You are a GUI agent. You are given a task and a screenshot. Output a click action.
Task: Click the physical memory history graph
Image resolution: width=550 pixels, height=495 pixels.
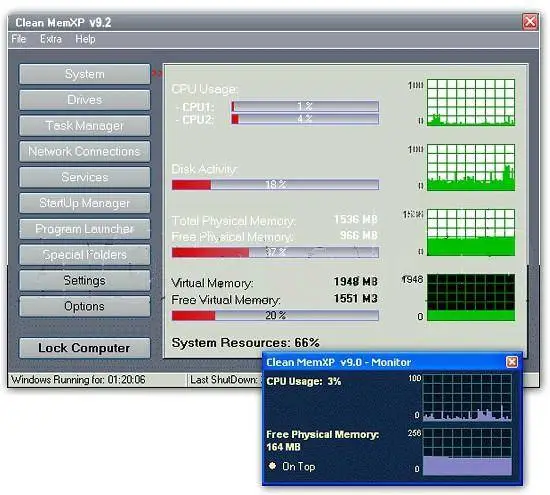(471, 233)
